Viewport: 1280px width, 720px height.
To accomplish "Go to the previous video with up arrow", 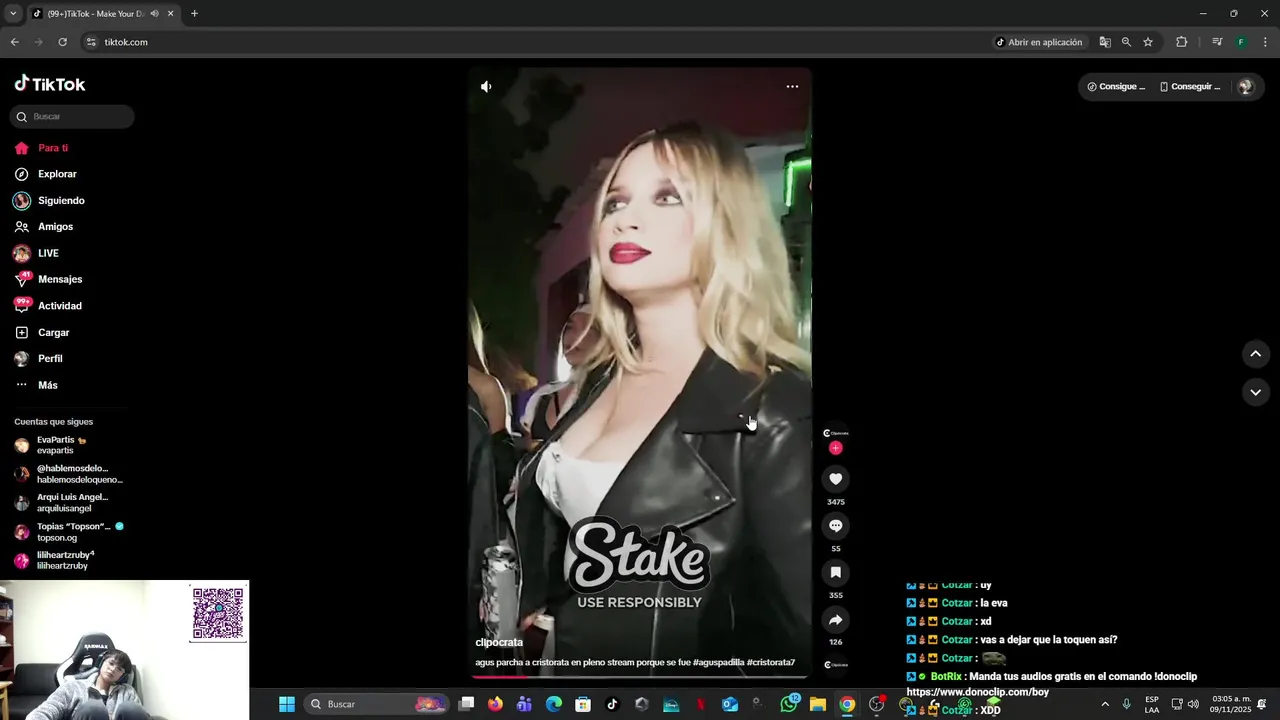I will pos(1255,354).
